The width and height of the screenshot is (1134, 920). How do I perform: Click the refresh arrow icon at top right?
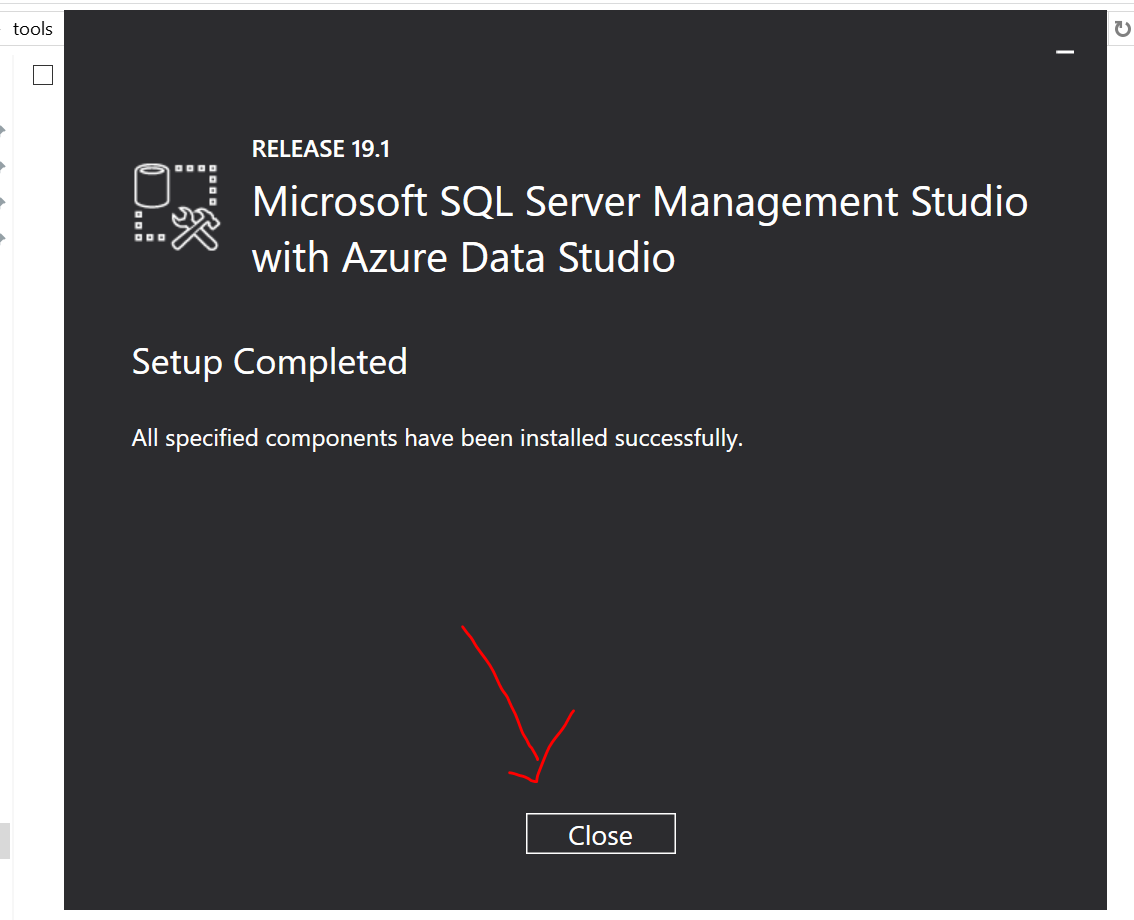[x=1122, y=29]
